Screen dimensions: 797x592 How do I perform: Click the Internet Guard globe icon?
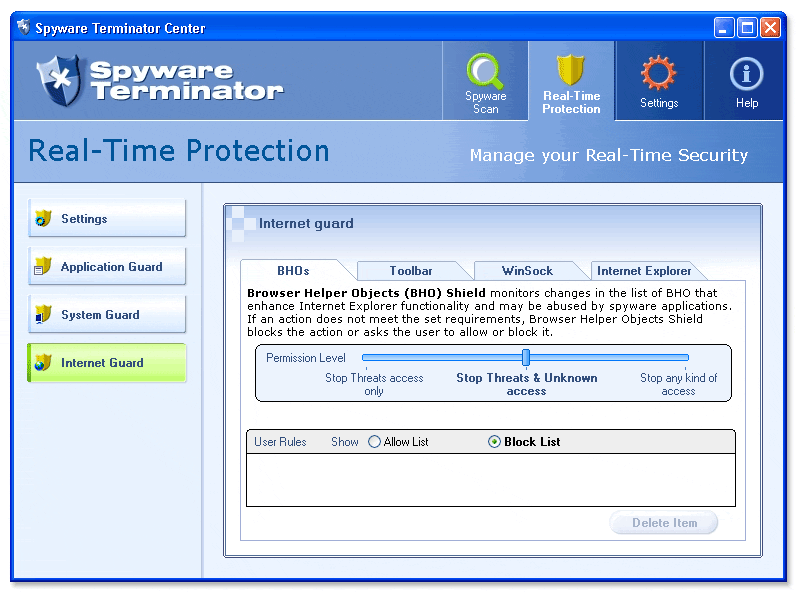pyautogui.click(x=42, y=363)
